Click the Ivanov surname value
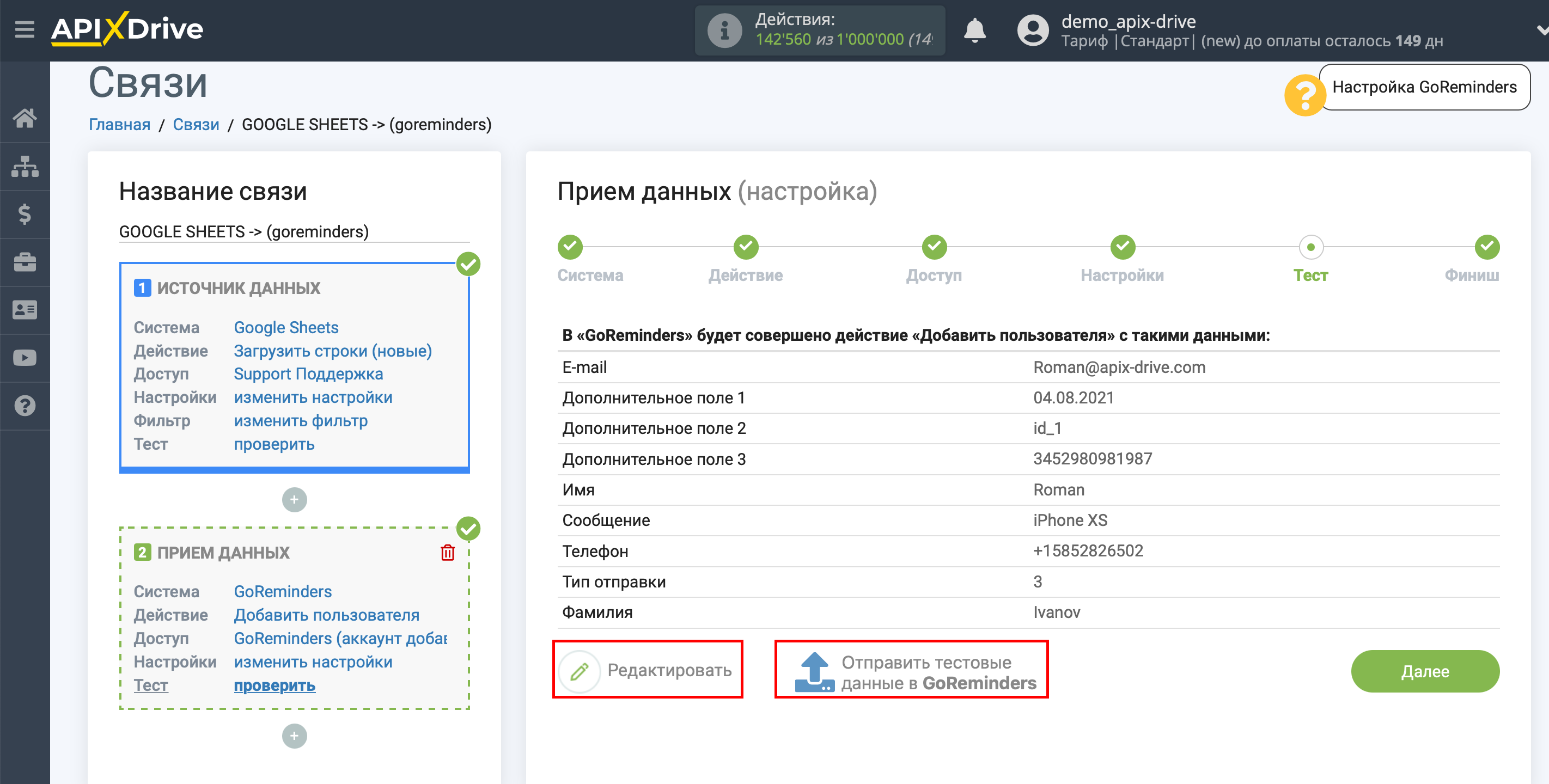This screenshot has width=1549, height=784. click(x=1057, y=612)
